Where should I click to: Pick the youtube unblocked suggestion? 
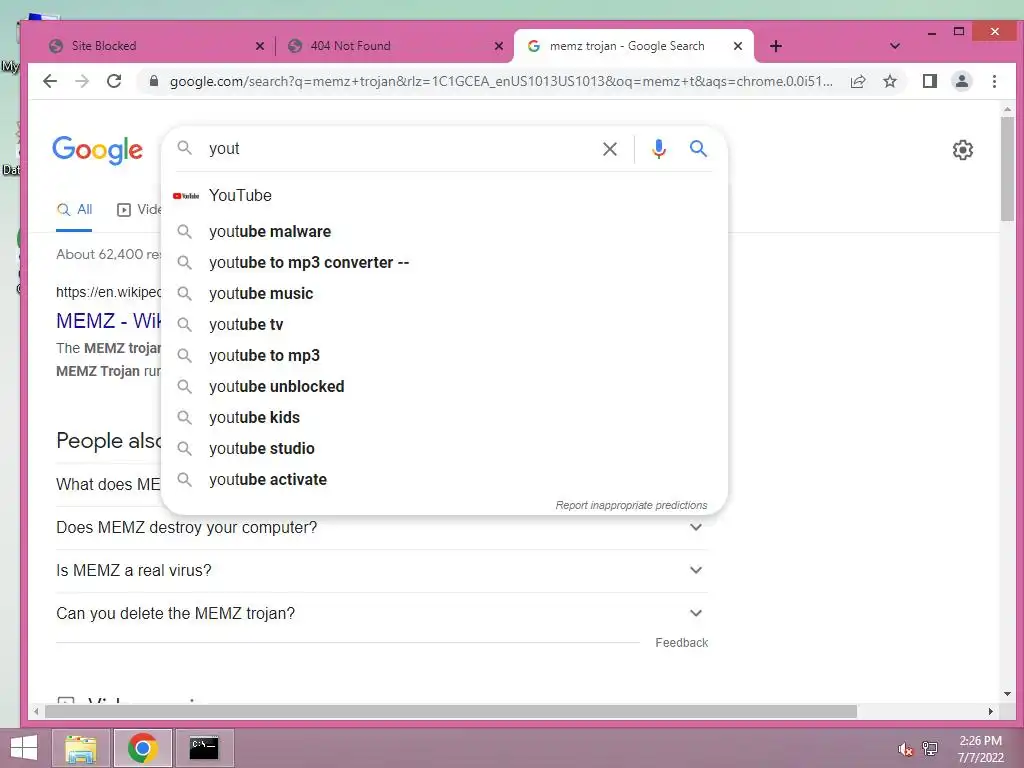tap(444, 387)
